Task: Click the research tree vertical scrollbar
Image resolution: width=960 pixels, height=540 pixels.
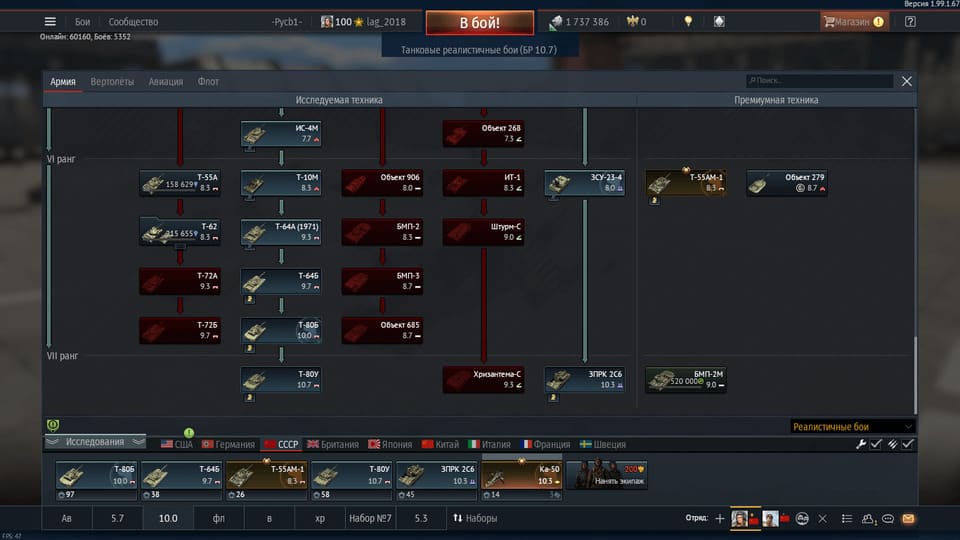Action: click(915, 375)
